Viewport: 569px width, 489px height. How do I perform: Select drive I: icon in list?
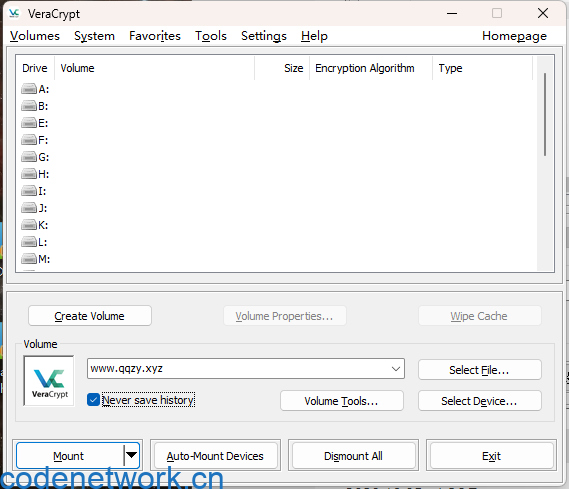click(29, 191)
